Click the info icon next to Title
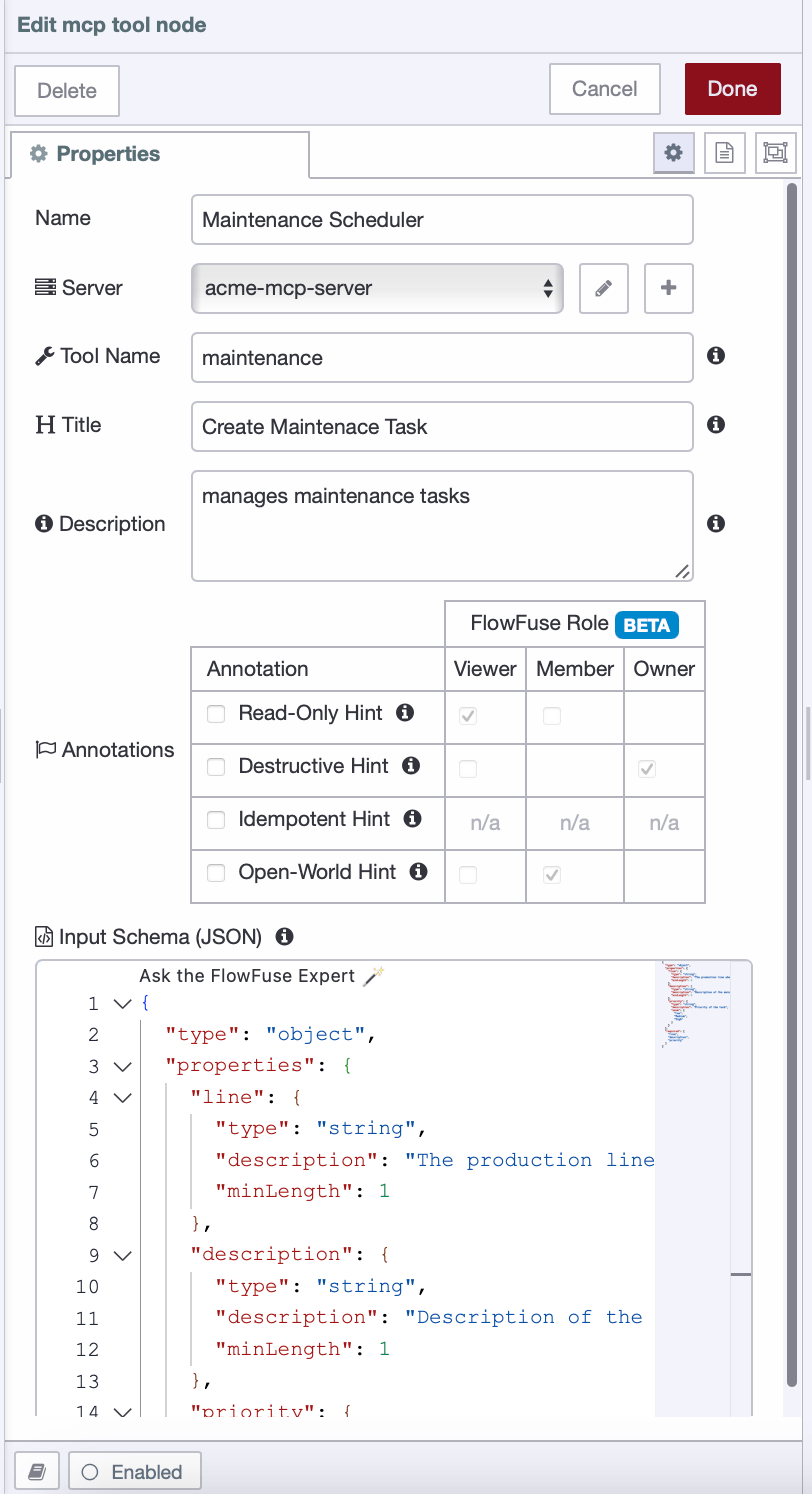 point(716,424)
